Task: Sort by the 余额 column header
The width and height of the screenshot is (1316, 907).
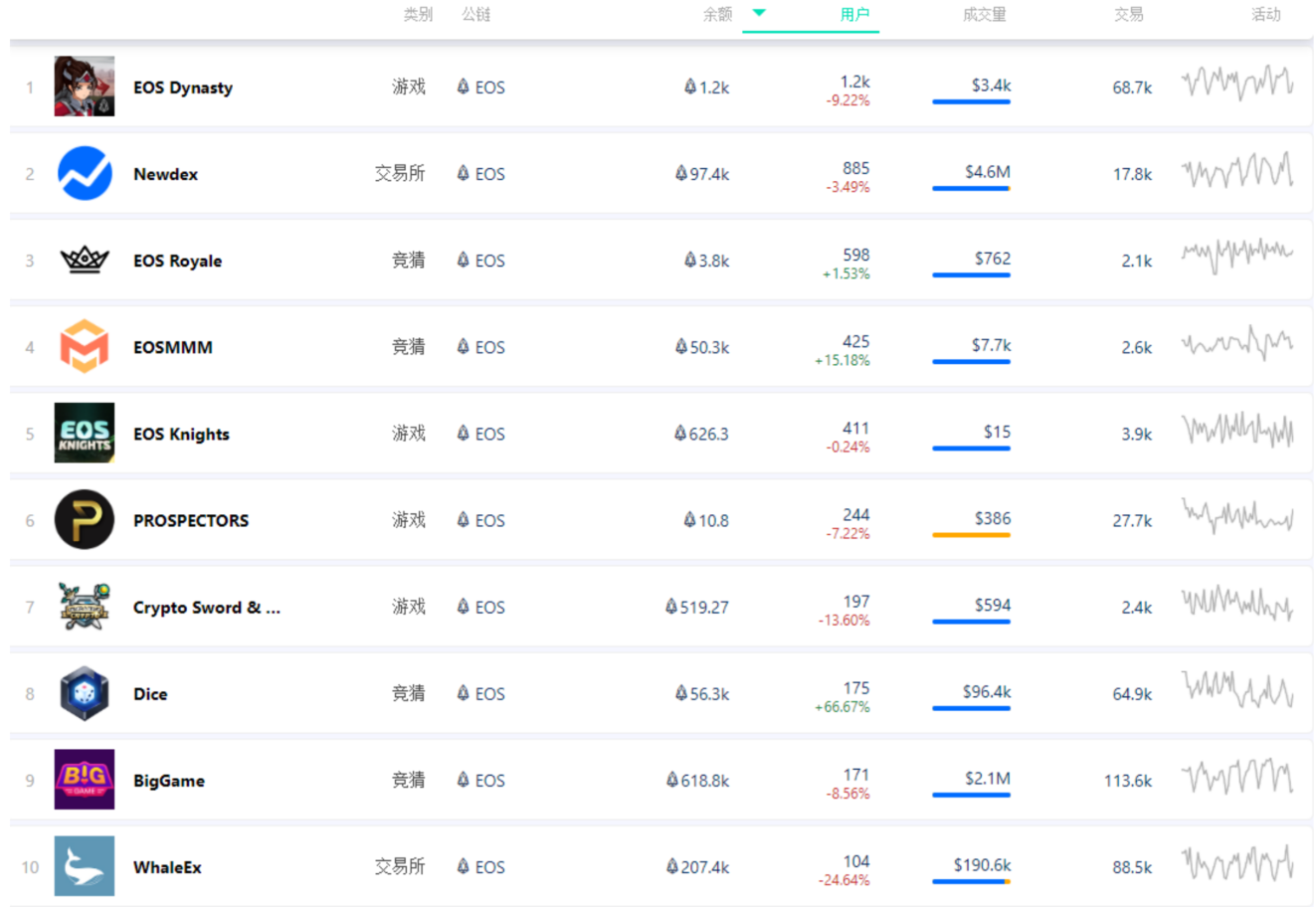Action: [x=717, y=14]
